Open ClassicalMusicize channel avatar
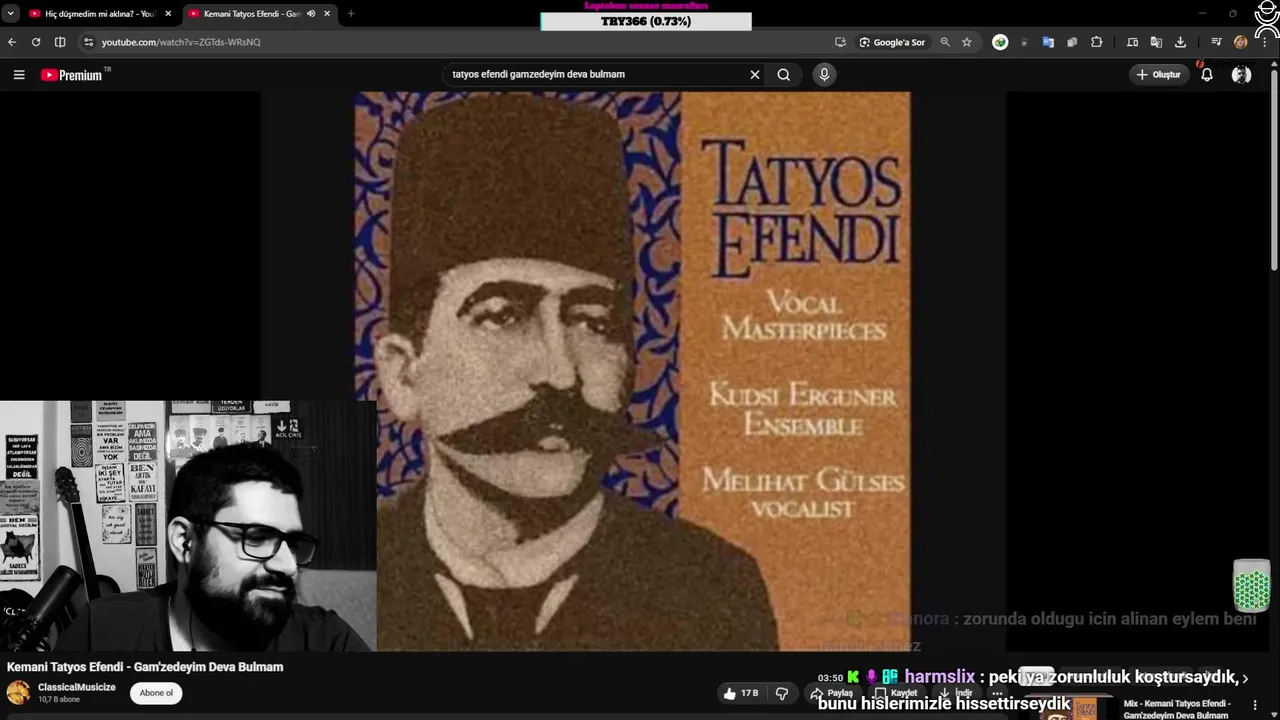Image resolution: width=1280 pixels, height=720 pixels. coord(18,693)
